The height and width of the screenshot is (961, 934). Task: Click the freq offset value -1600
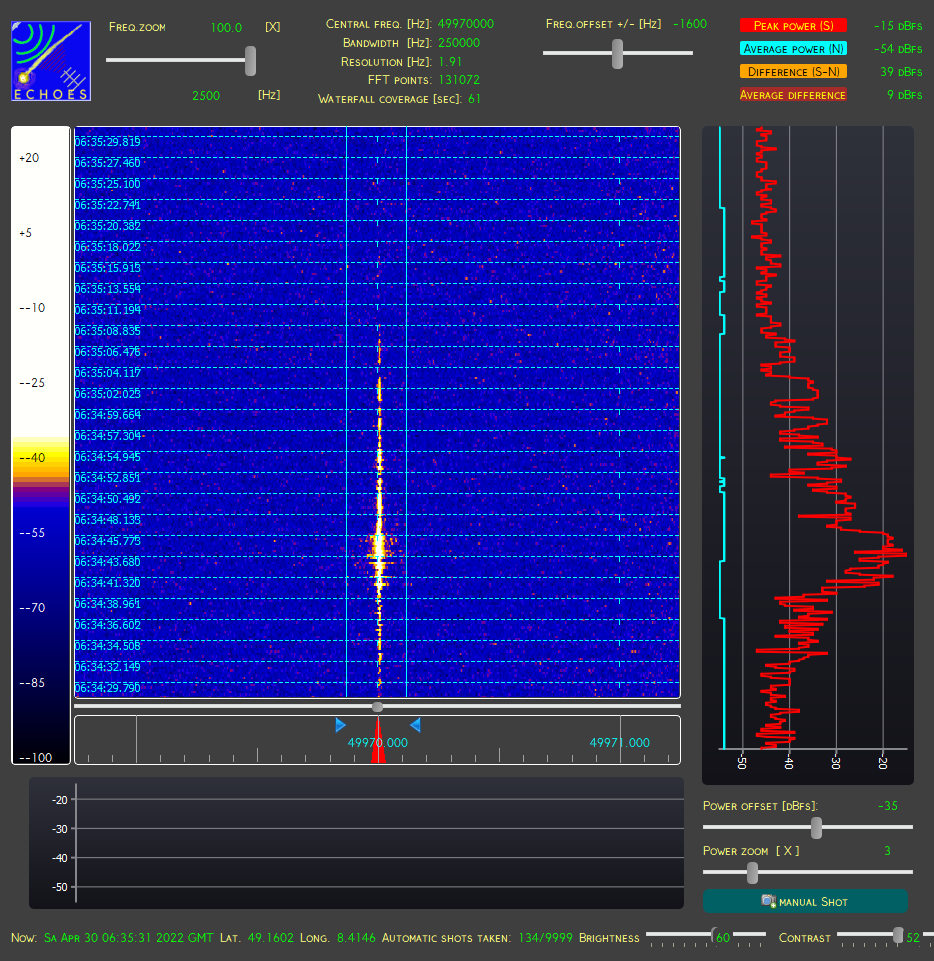(x=690, y=24)
